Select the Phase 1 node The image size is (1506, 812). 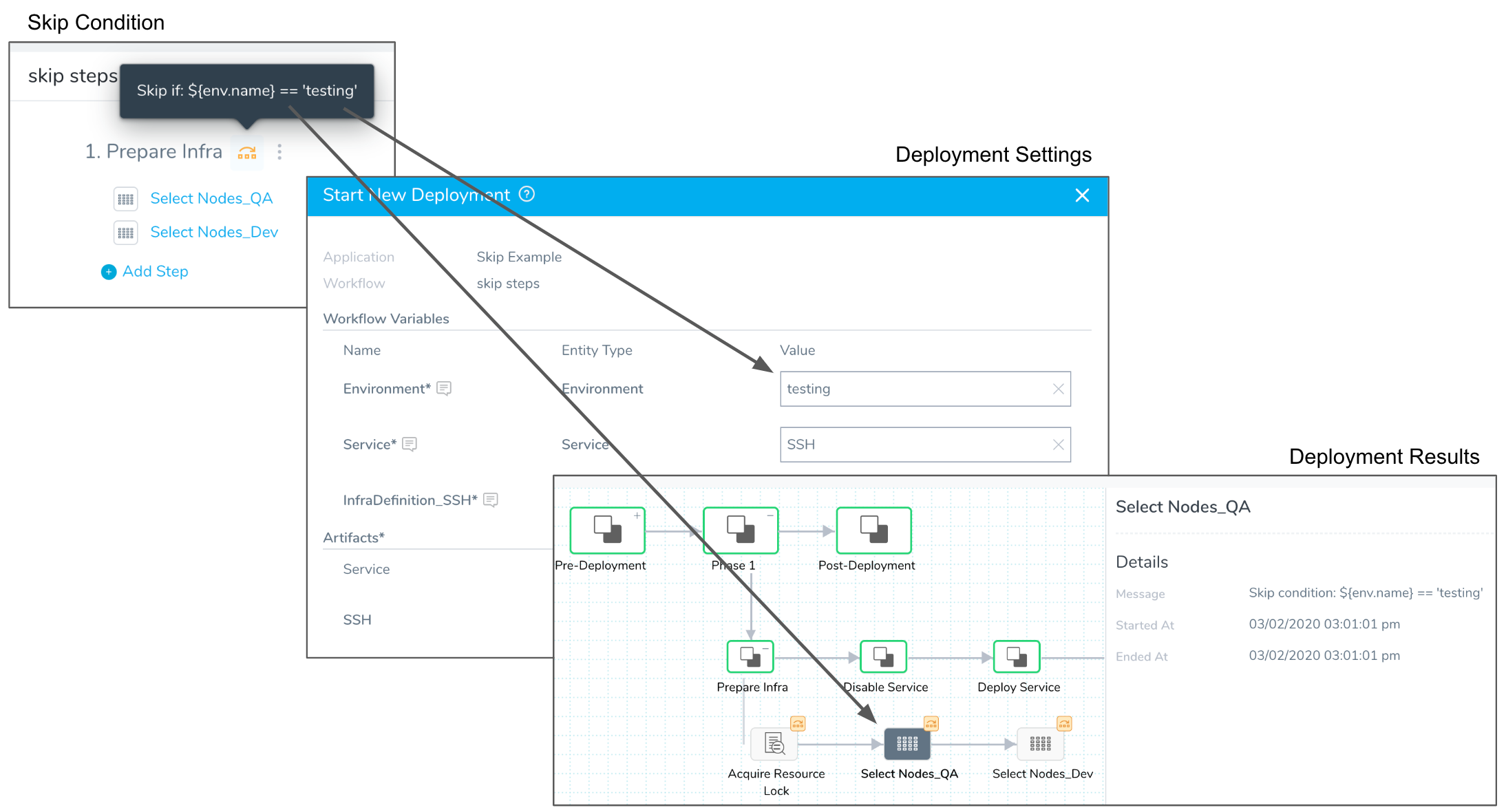tap(741, 530)
